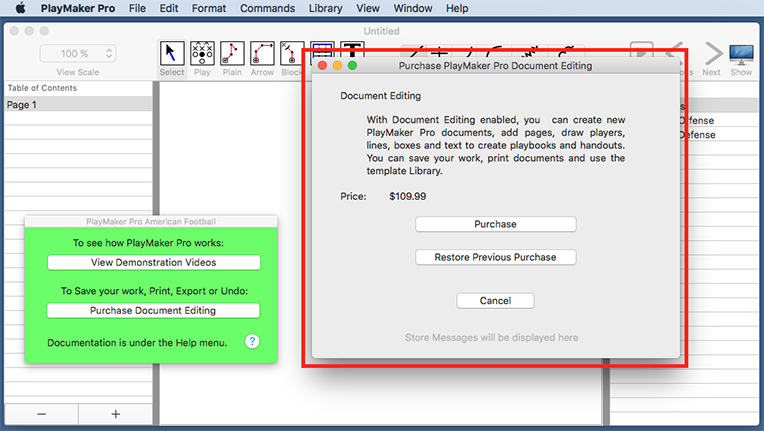Add a page with plus button
Screen dimensions: 764x431
(115, 414)
